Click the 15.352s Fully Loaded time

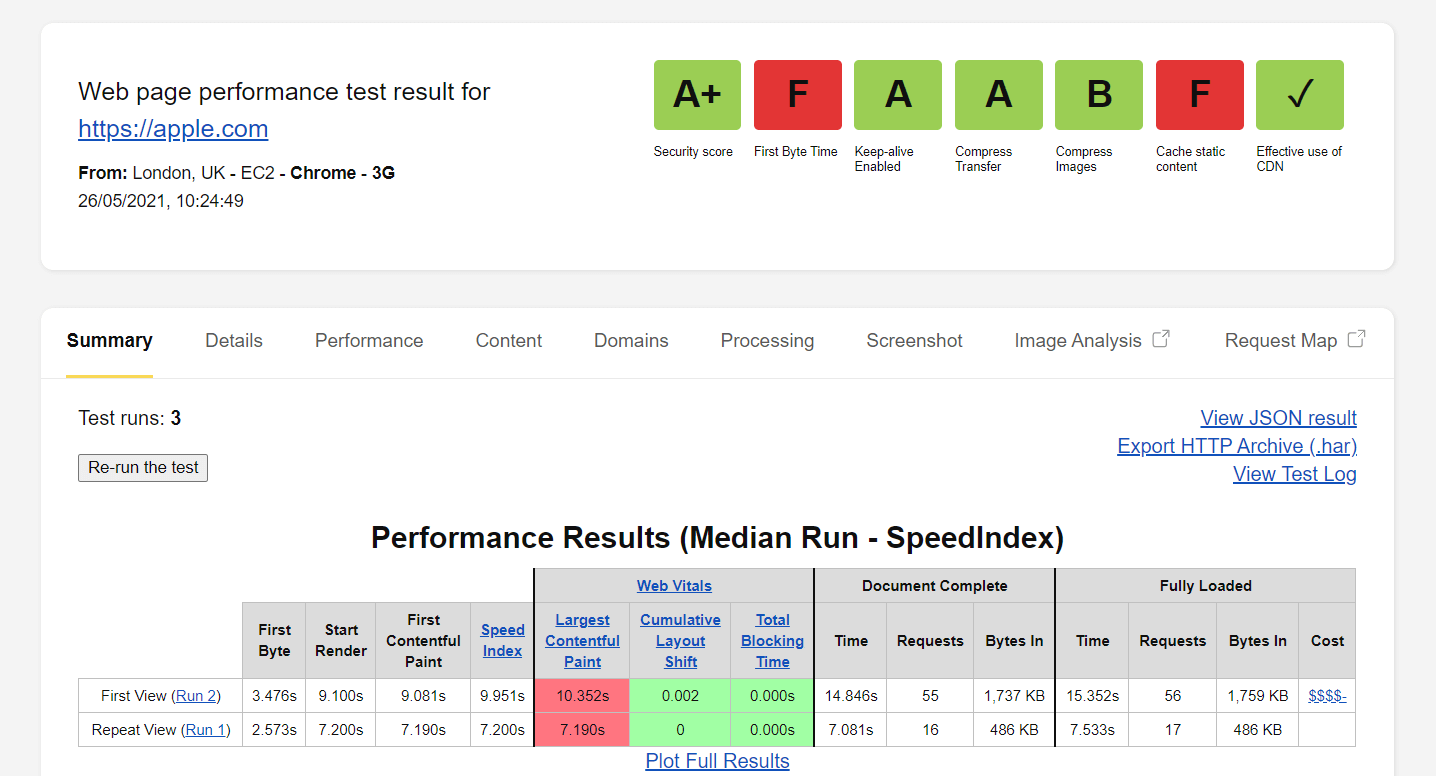point(1092,695)
